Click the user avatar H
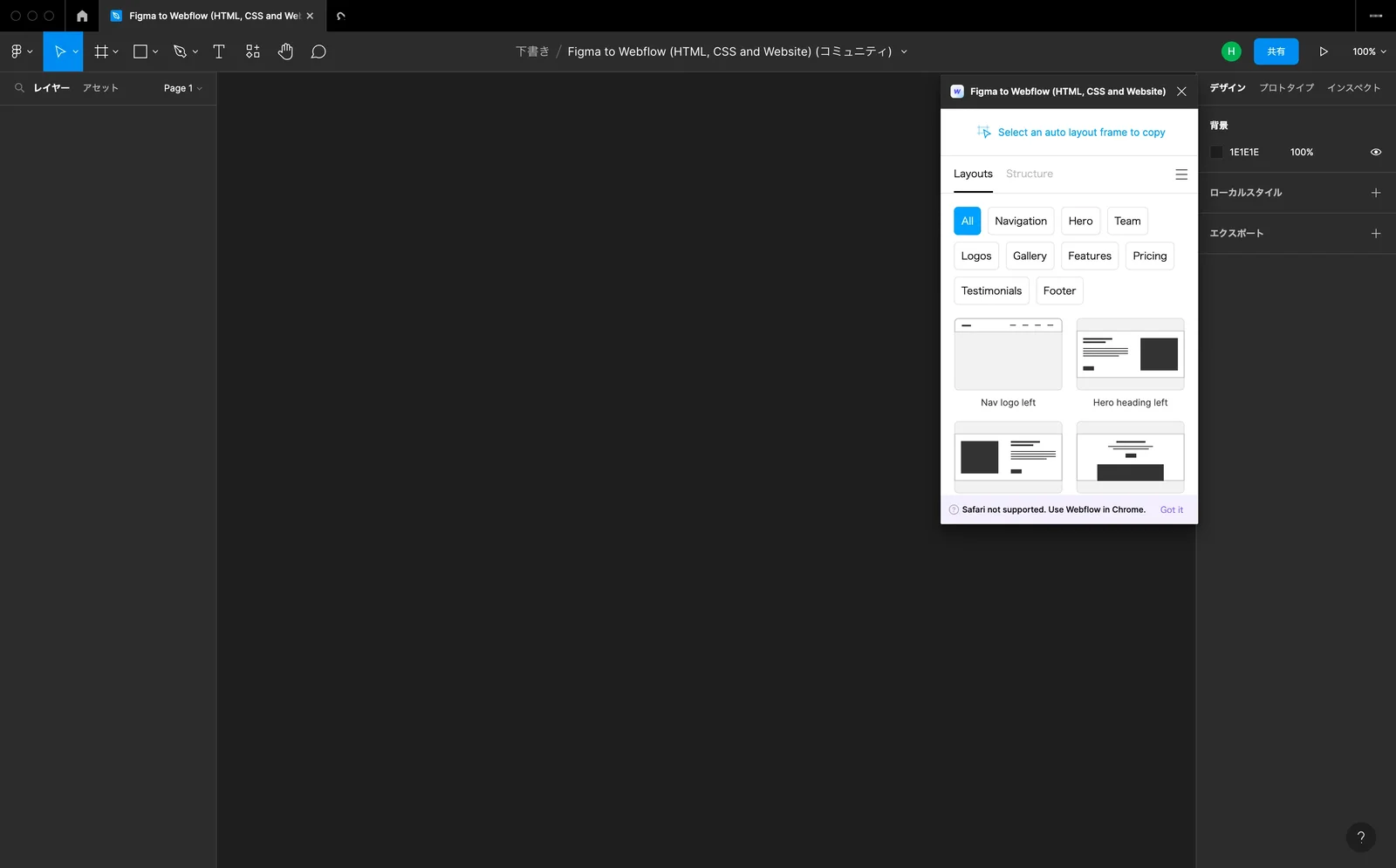 click(x=1231, y=51)
